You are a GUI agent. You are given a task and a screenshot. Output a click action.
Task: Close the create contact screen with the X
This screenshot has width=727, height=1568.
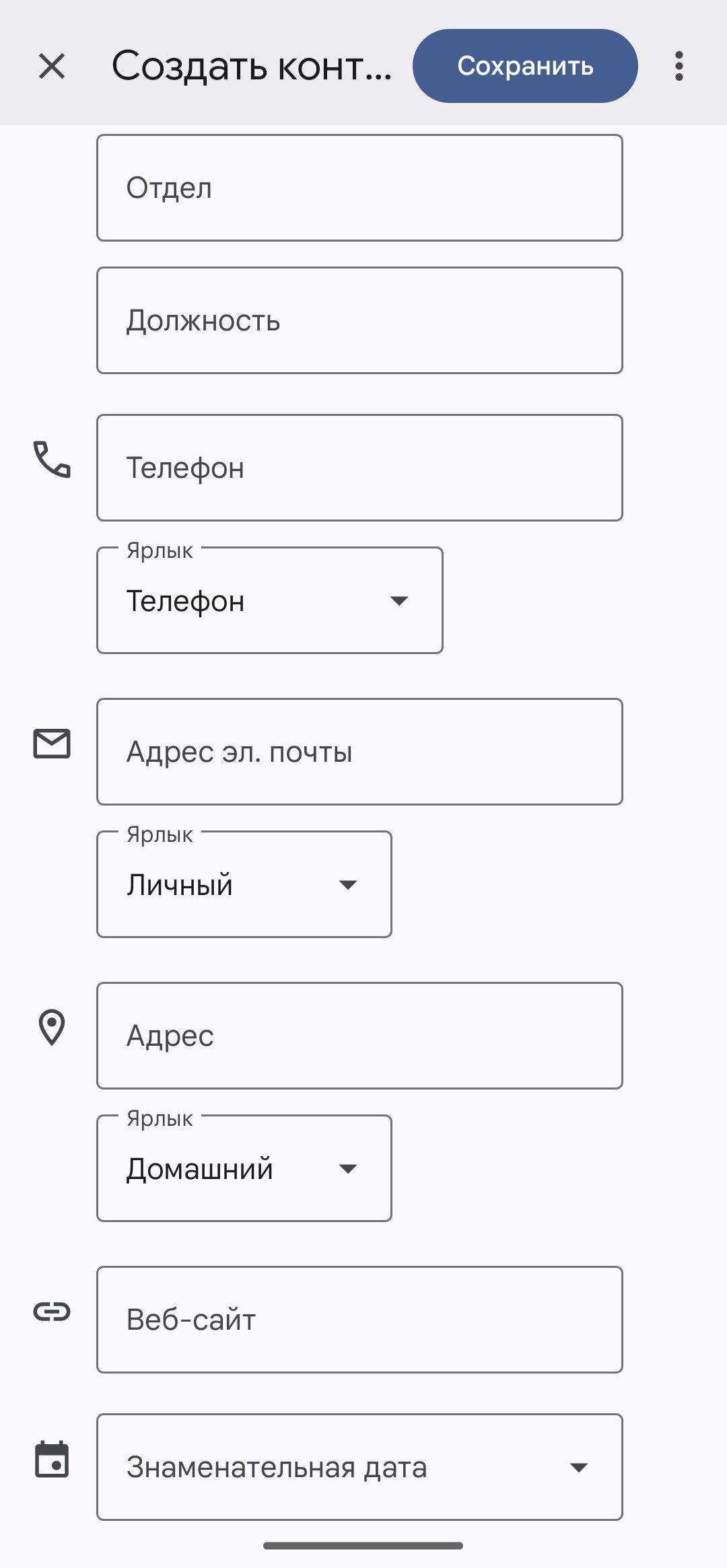52,66
